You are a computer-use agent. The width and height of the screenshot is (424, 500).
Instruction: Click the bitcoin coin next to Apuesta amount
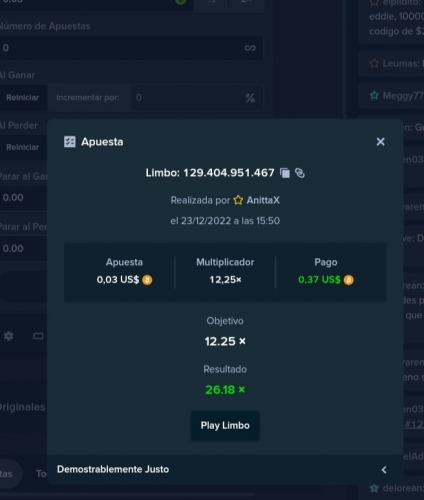click(x=147, y=280)
